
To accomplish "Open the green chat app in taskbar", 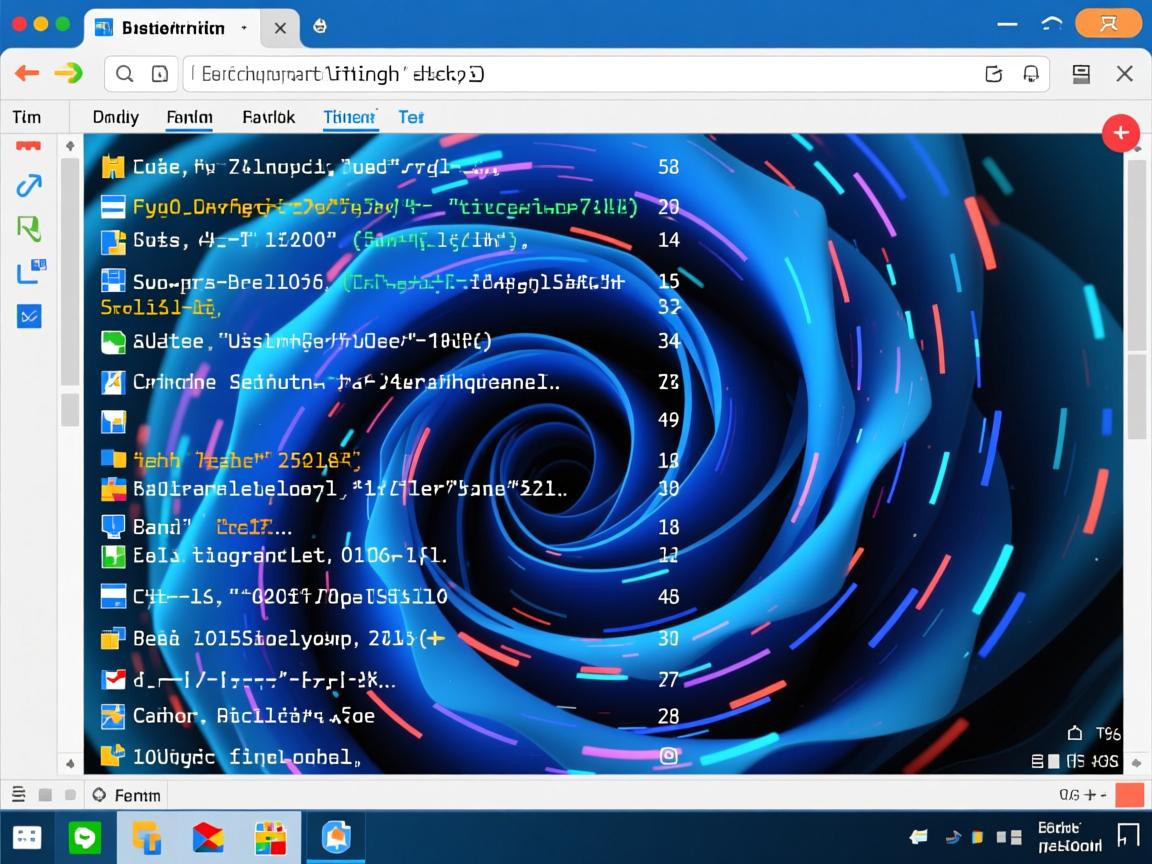I will (x=85, y=838).
